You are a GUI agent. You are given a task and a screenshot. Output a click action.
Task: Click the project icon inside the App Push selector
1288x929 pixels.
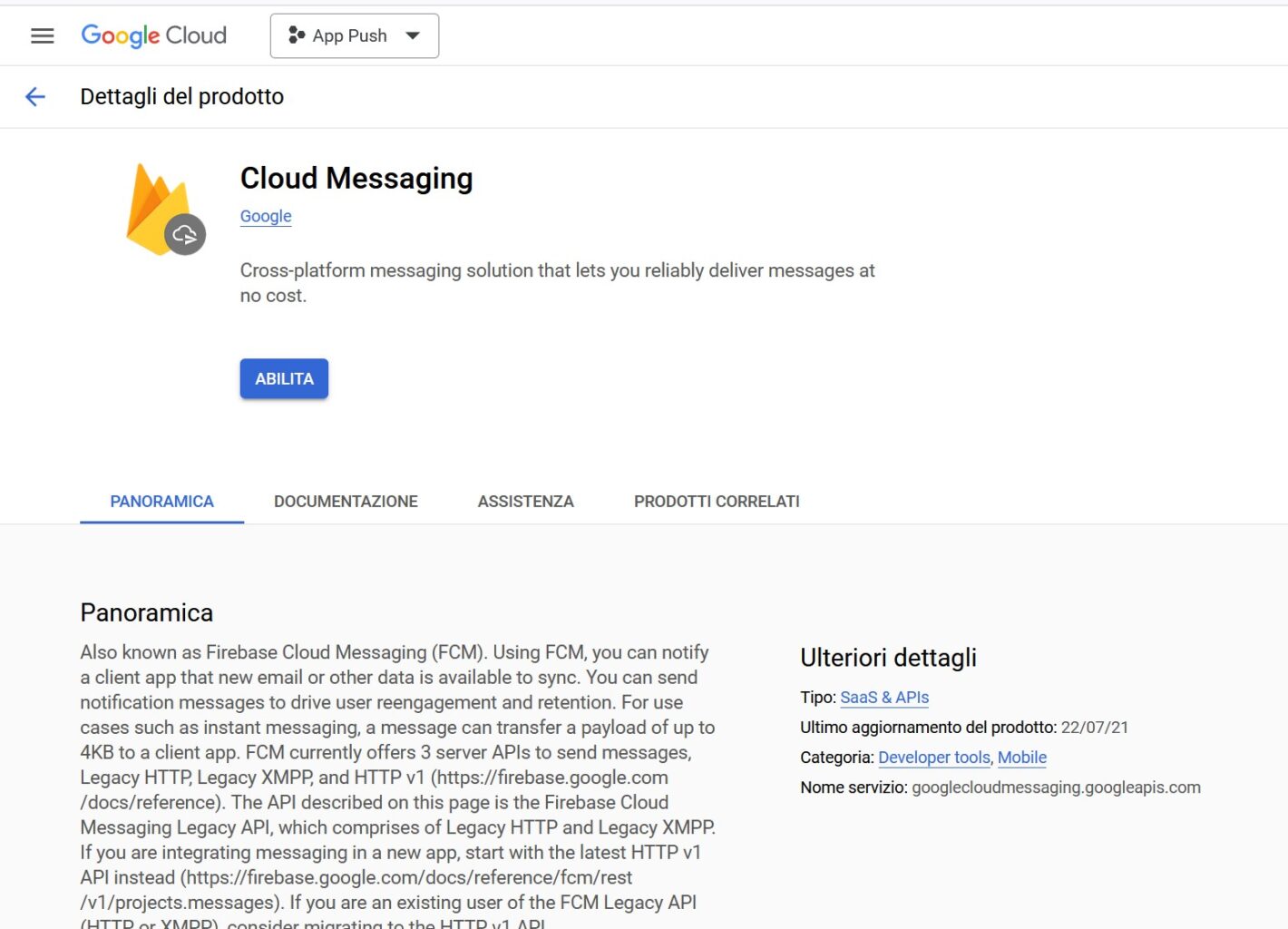297,35
